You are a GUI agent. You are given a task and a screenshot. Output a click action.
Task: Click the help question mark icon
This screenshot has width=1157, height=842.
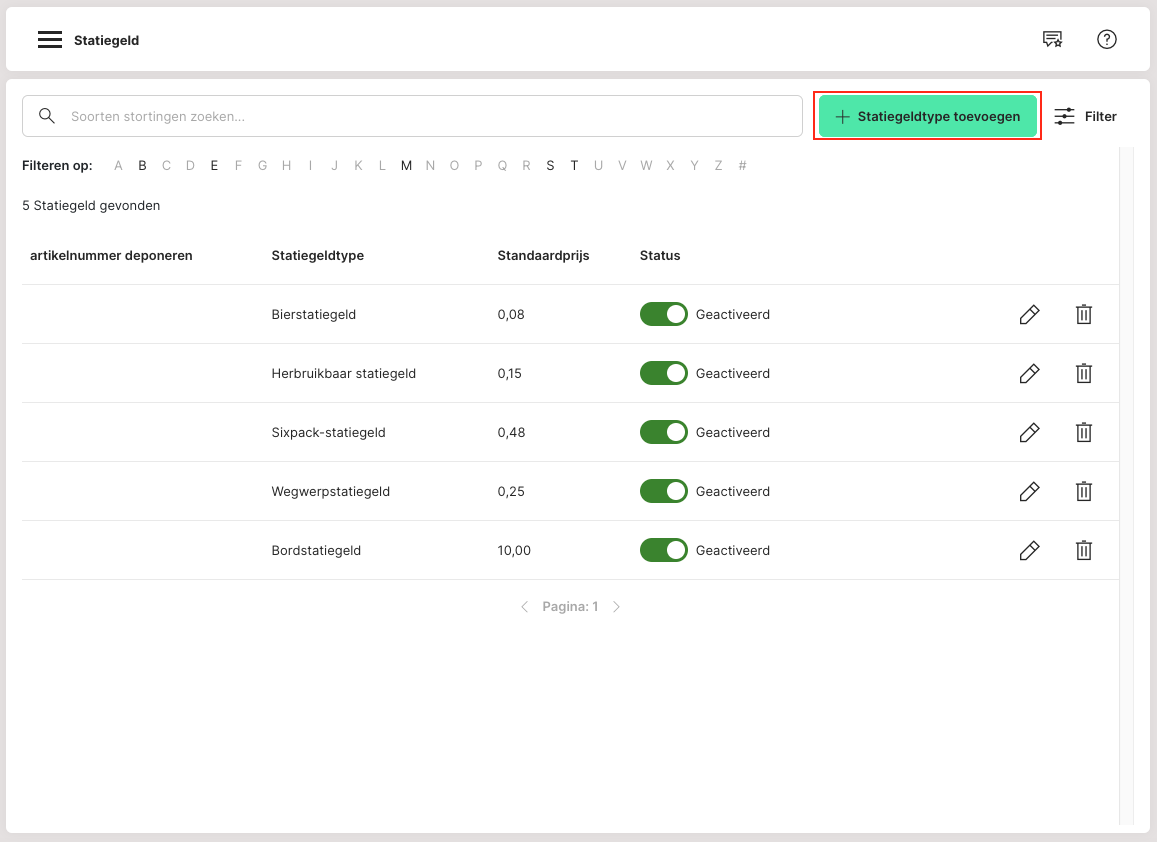click(1106, 40)
